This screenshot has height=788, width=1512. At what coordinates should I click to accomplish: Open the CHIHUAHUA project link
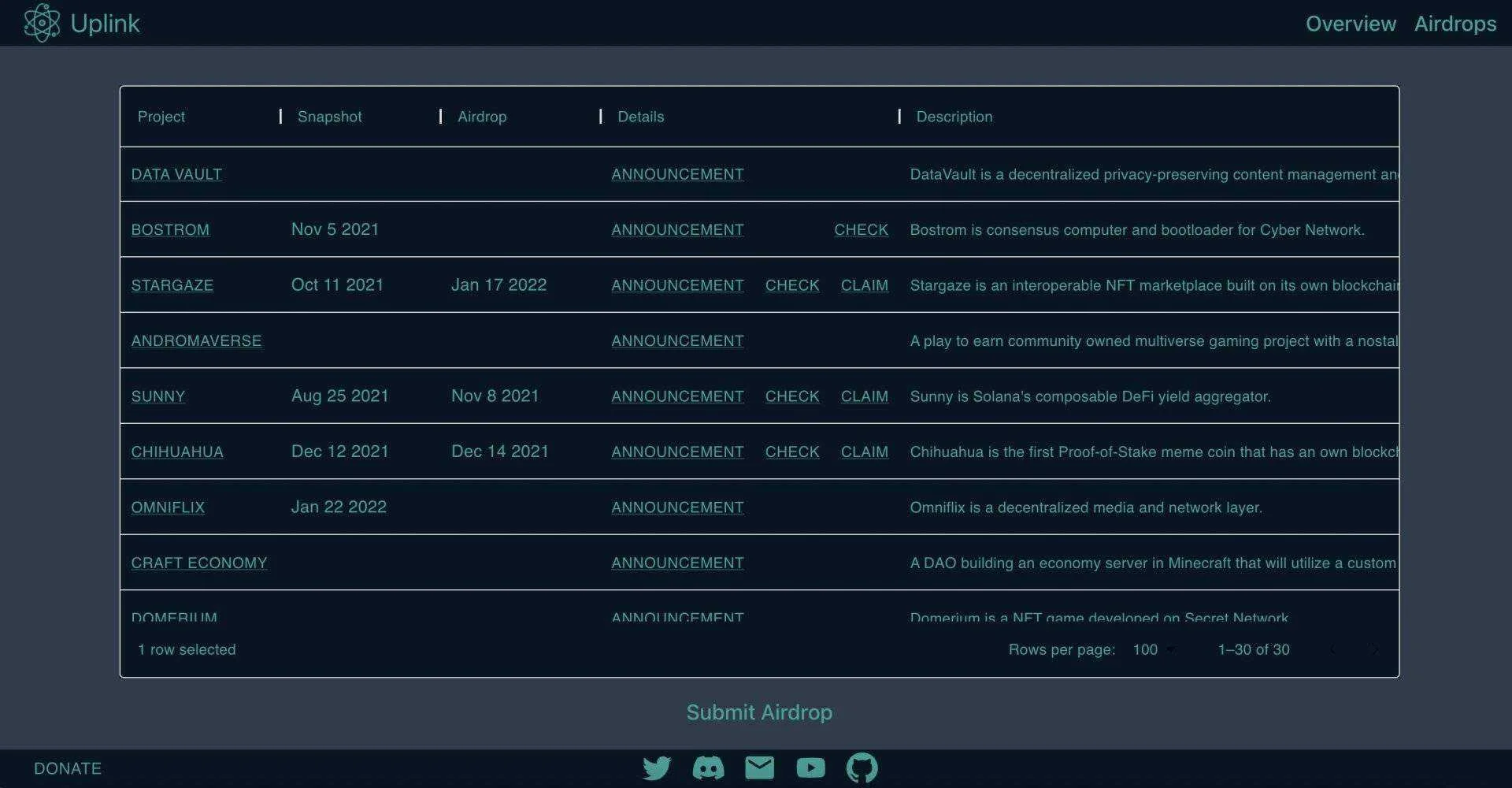[x=177, y=452]
